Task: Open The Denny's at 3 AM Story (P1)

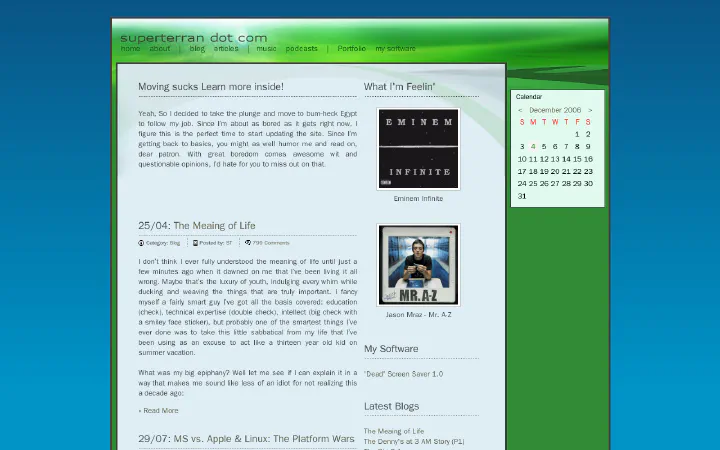Action: tap(414, 441)
